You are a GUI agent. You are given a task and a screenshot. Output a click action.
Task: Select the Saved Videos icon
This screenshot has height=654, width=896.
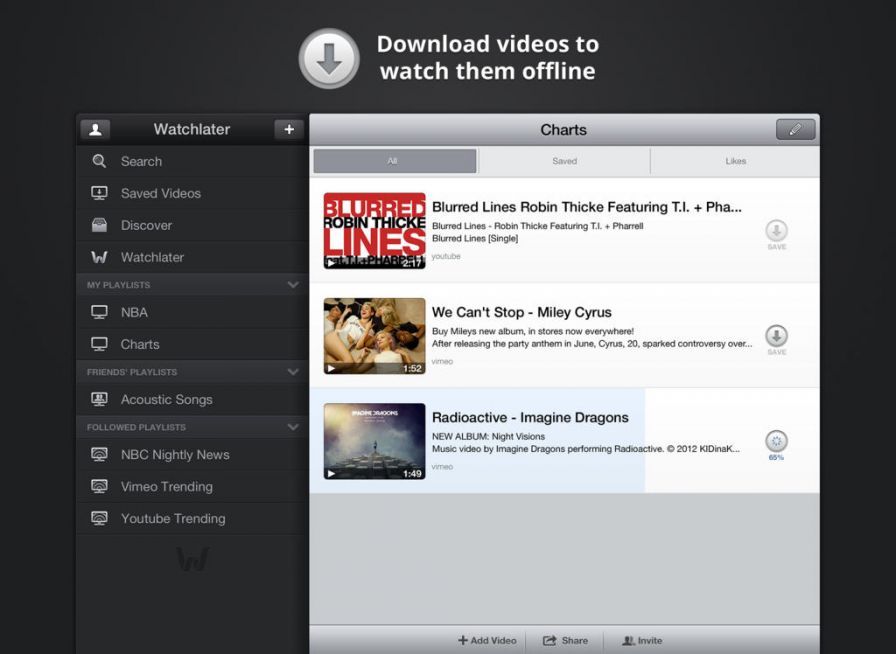(99, 193)
